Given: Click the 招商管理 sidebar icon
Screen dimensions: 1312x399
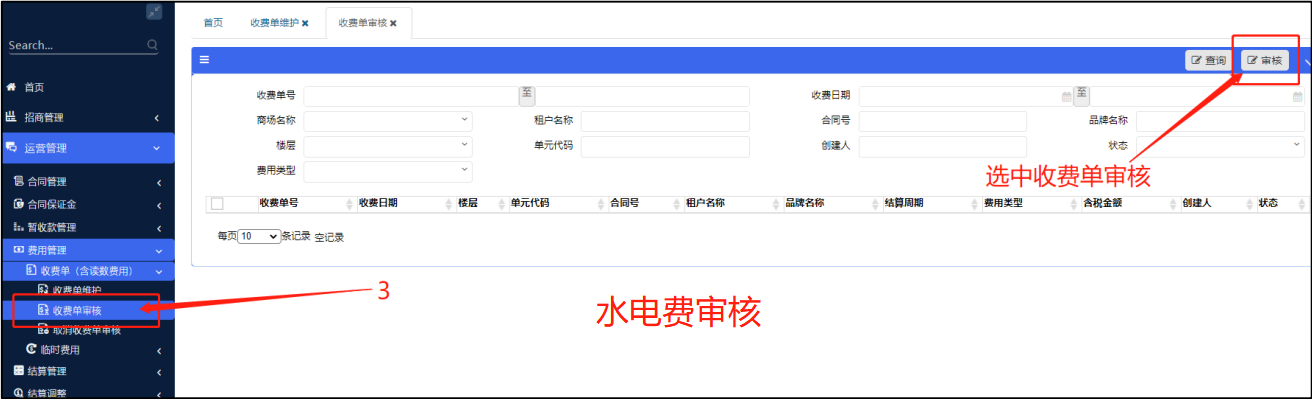Looking at the screenshot, I should click(11, 117).
